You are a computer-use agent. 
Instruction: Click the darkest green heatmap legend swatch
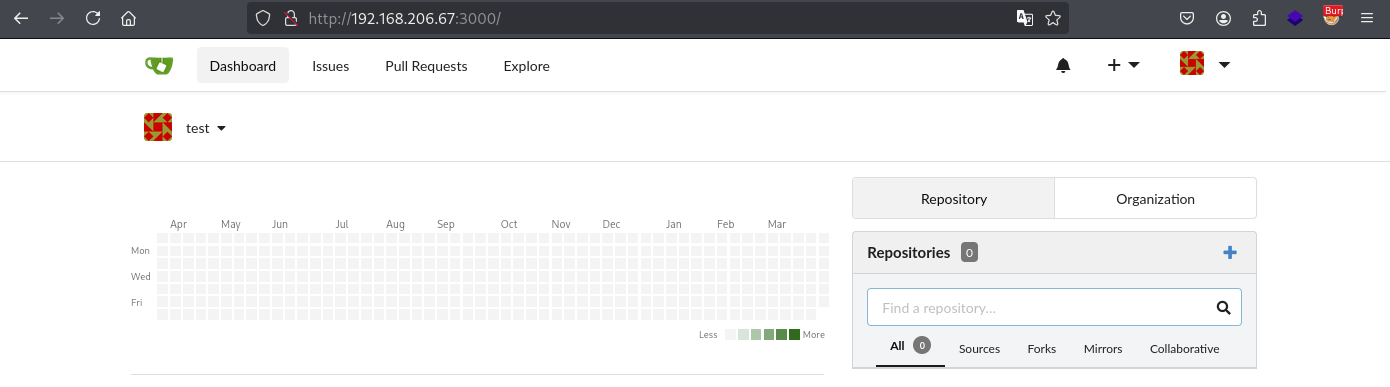pos(794,335)
